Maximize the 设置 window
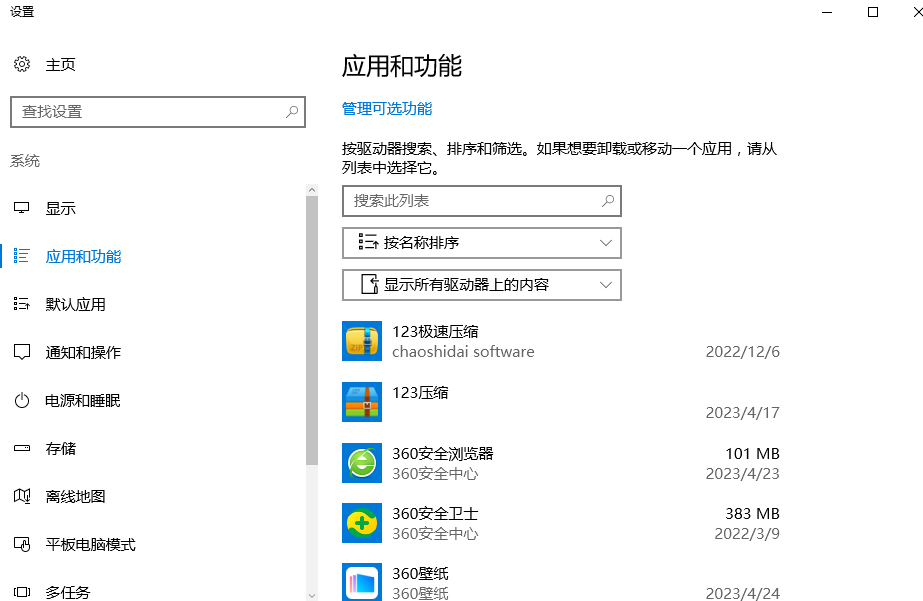Image resolution: width=923 pixels, height=601 pixels. click(873, 12)
